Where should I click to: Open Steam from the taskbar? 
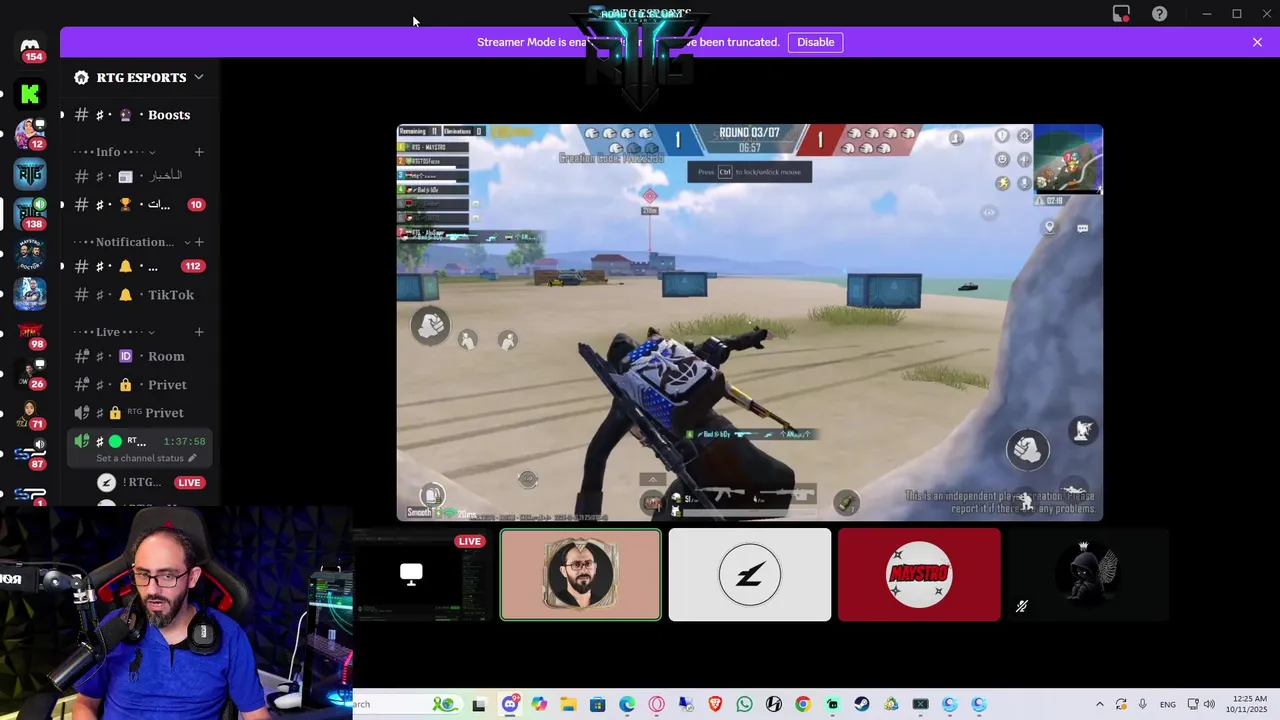(x=861, y=705)
